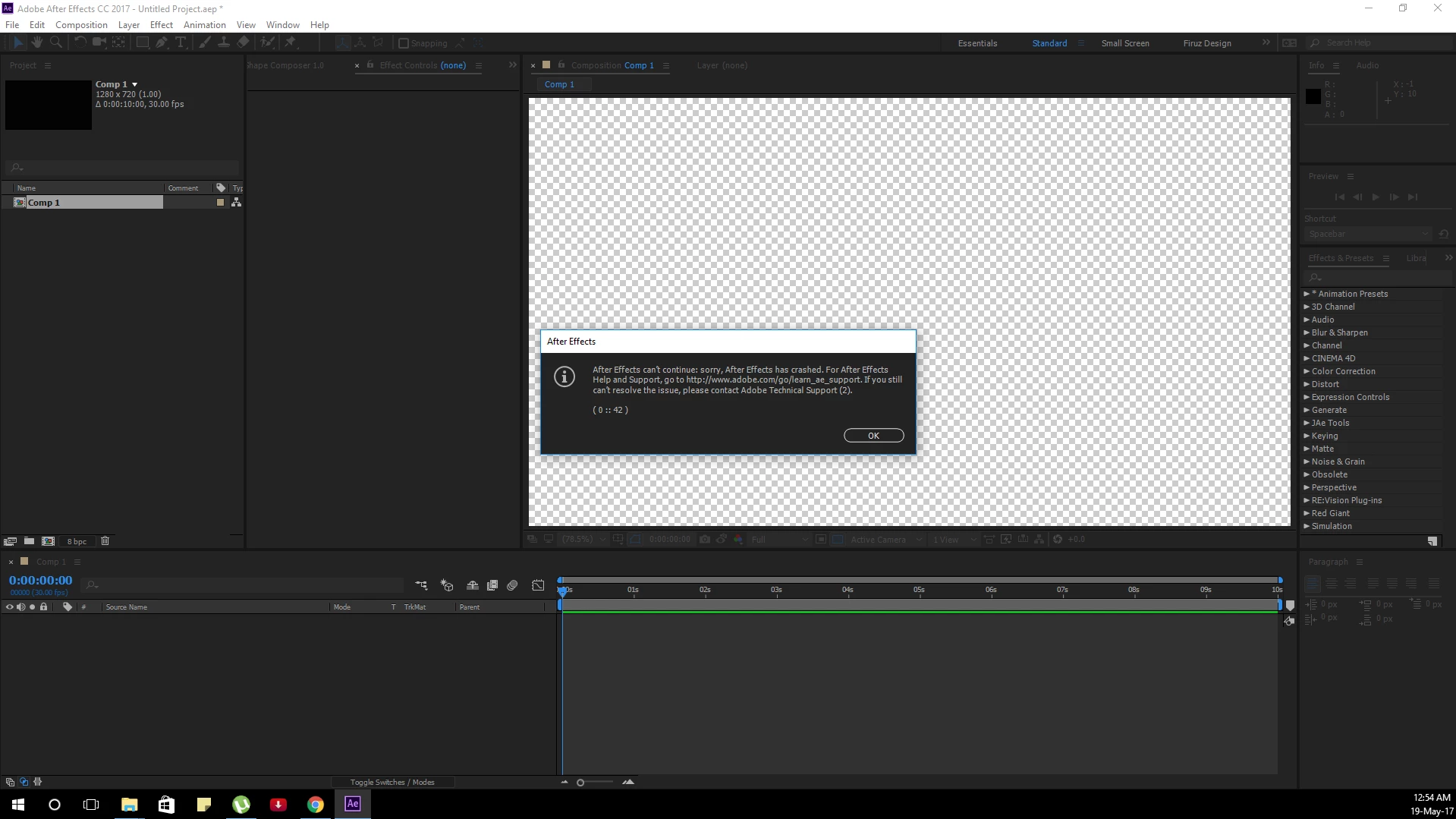Toggle Region of Interest in viewer
This screenshot has width=1456, height=819.
click(821, 540)
